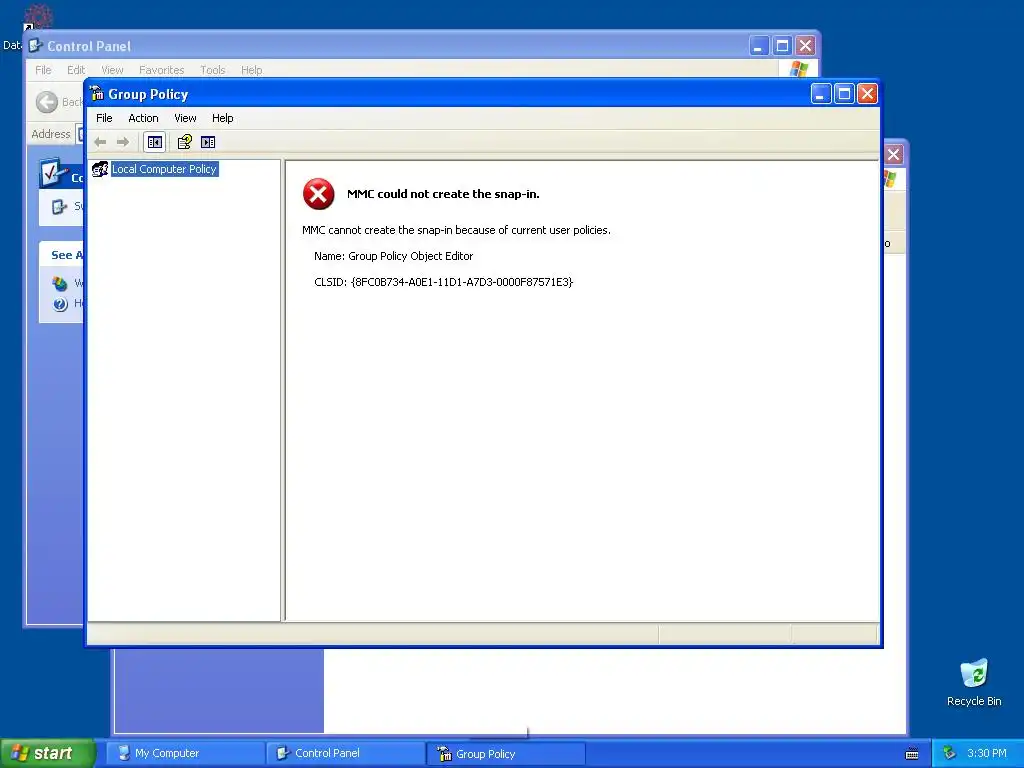Click the Windows flag logo in Control Panel
The image size is (1024, 768).
(799, 69)
